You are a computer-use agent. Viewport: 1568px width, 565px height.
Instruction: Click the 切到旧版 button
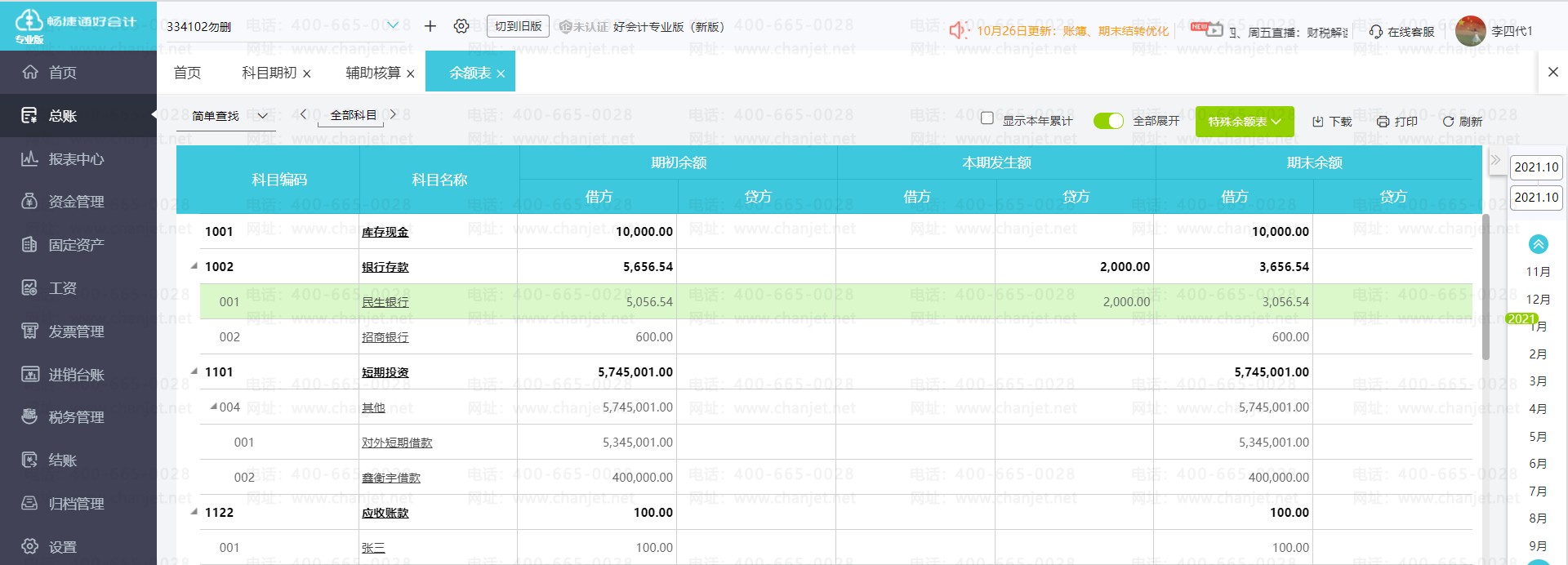tap(518, 26)
